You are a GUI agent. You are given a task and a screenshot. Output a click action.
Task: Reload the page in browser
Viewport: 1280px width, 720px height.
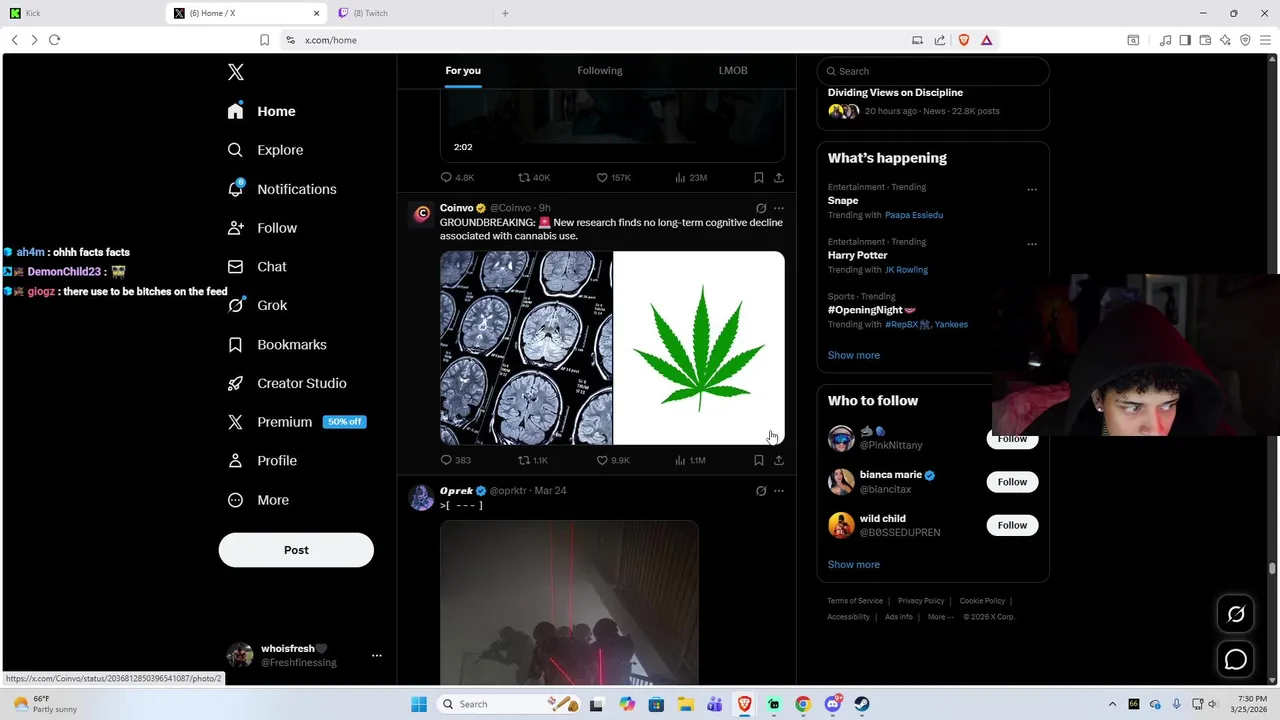(x=55, y=40)
